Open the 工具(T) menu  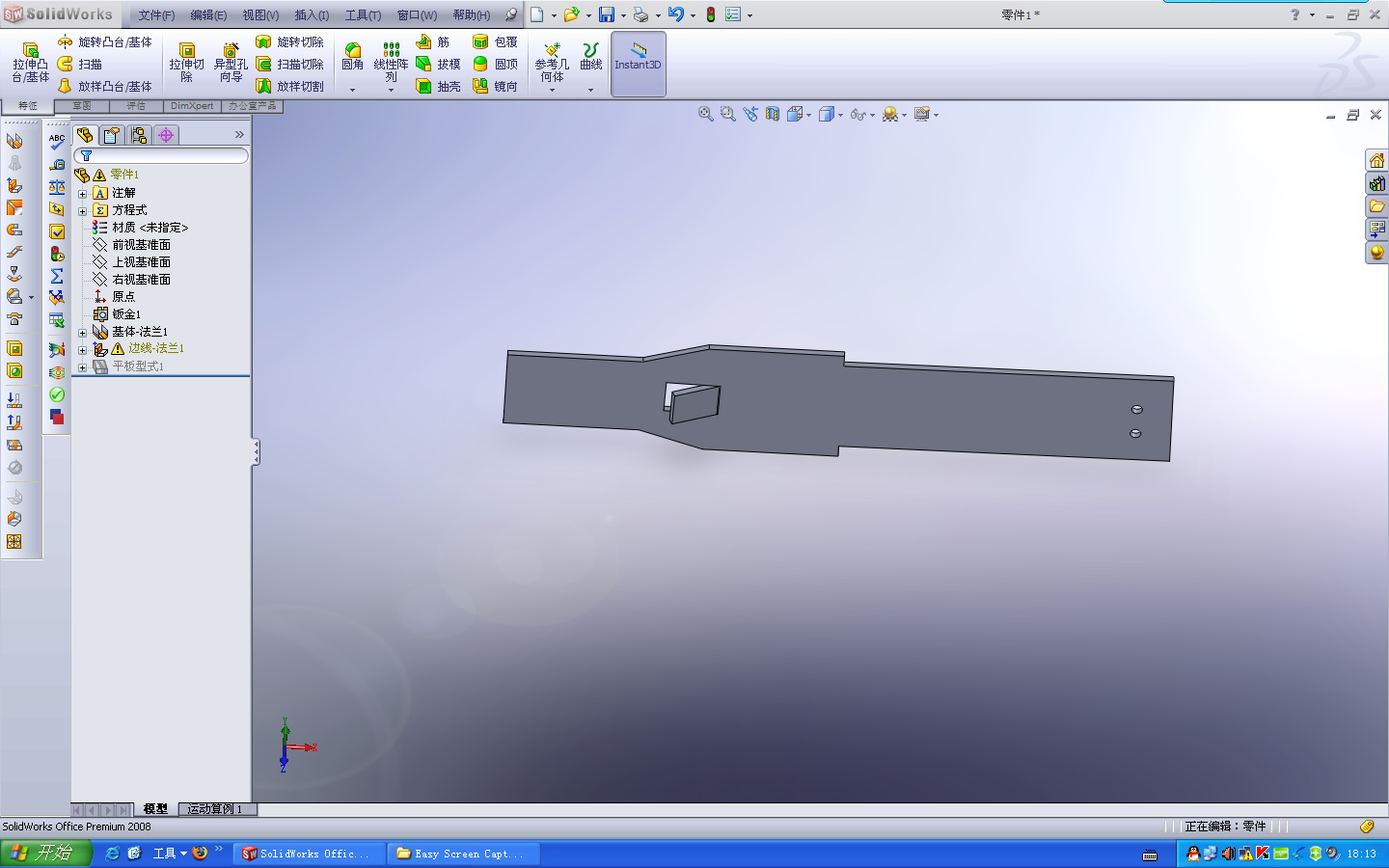[363, 15]
